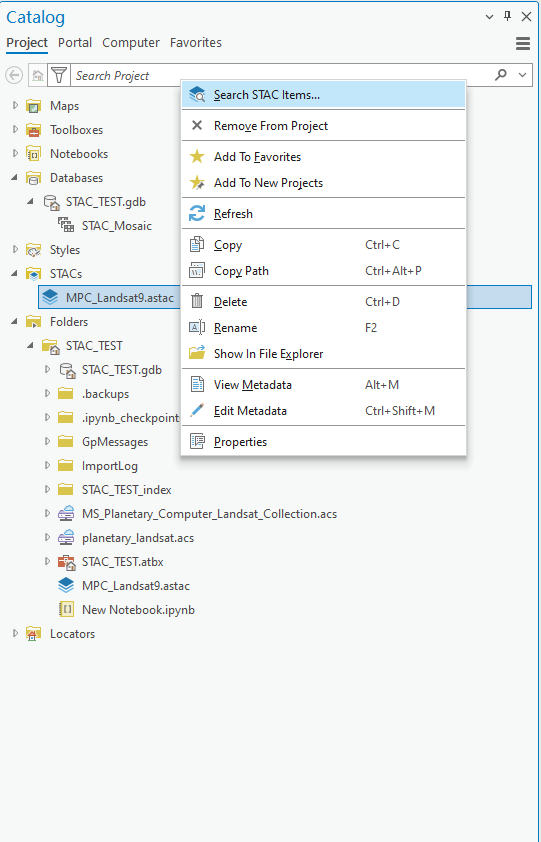The image size is (541, 842).
Task: Open the search options dropdown arrow
Action: click(x=523, y=75)
